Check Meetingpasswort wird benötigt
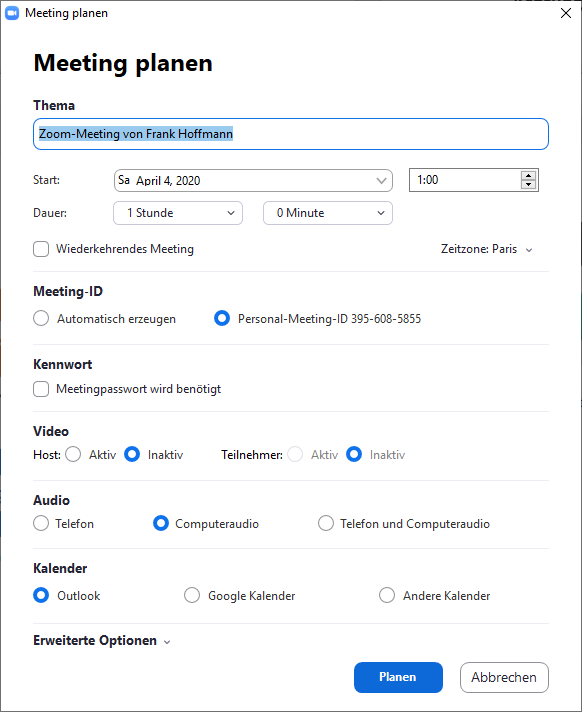Screen dimensions: 582x712 (41, 389)
